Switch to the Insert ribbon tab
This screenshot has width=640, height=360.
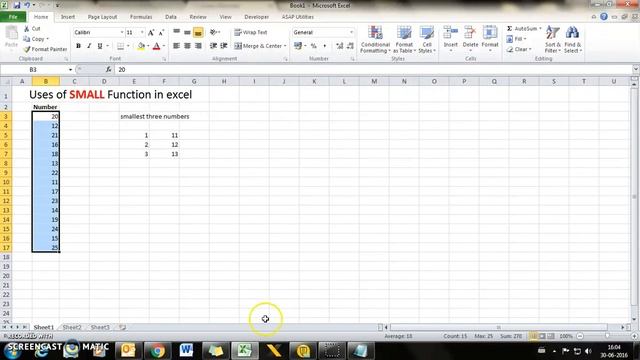[x=68, y=17]
